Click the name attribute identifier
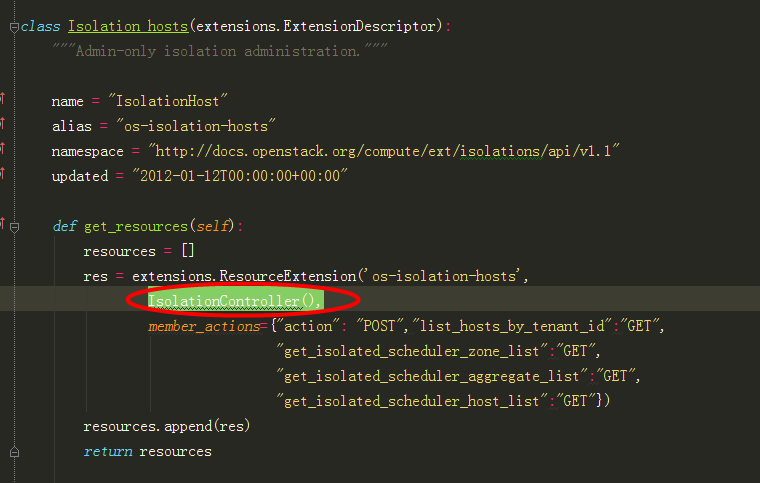The height and width of the screenshot is (483, 760). coord(67,101)
